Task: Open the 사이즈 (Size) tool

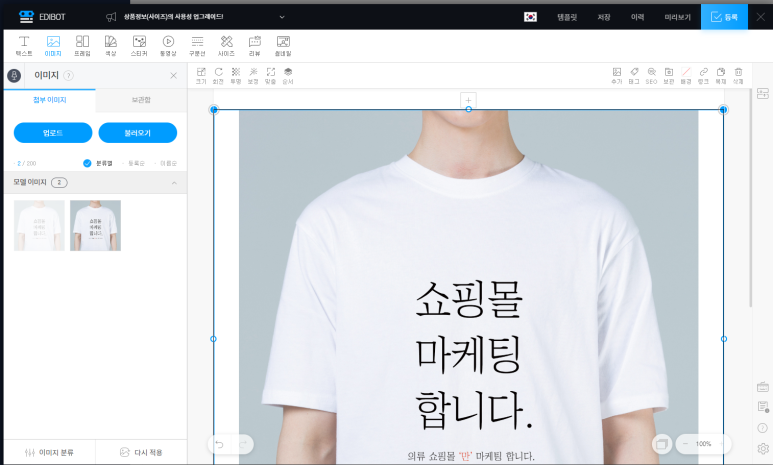Action: (x=226, y=46)
